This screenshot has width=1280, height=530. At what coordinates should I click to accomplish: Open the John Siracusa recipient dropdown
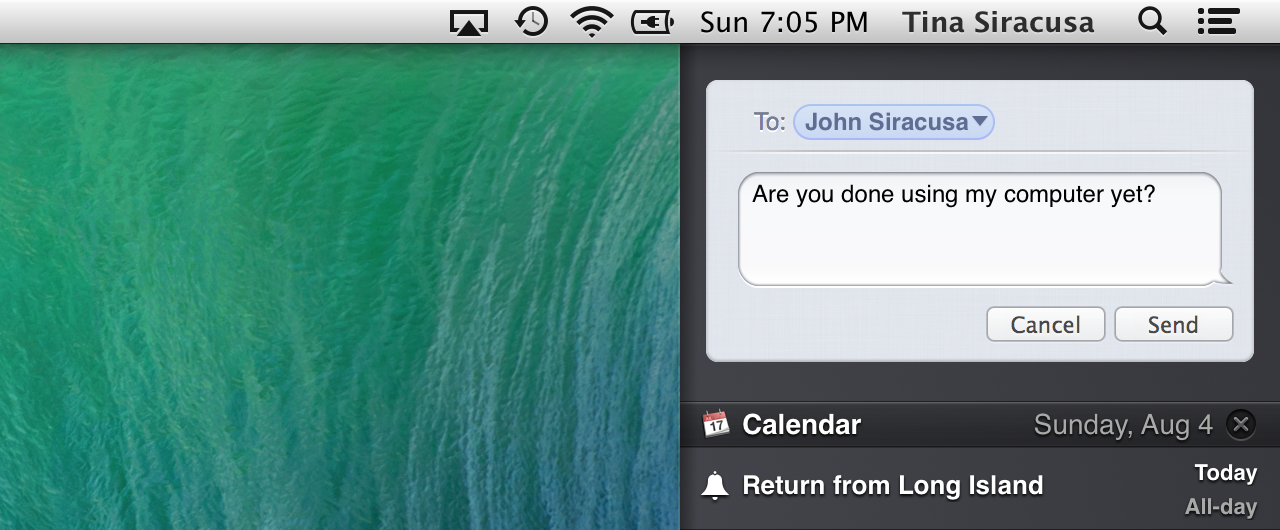pyautogui.click(x=894, y=122)
